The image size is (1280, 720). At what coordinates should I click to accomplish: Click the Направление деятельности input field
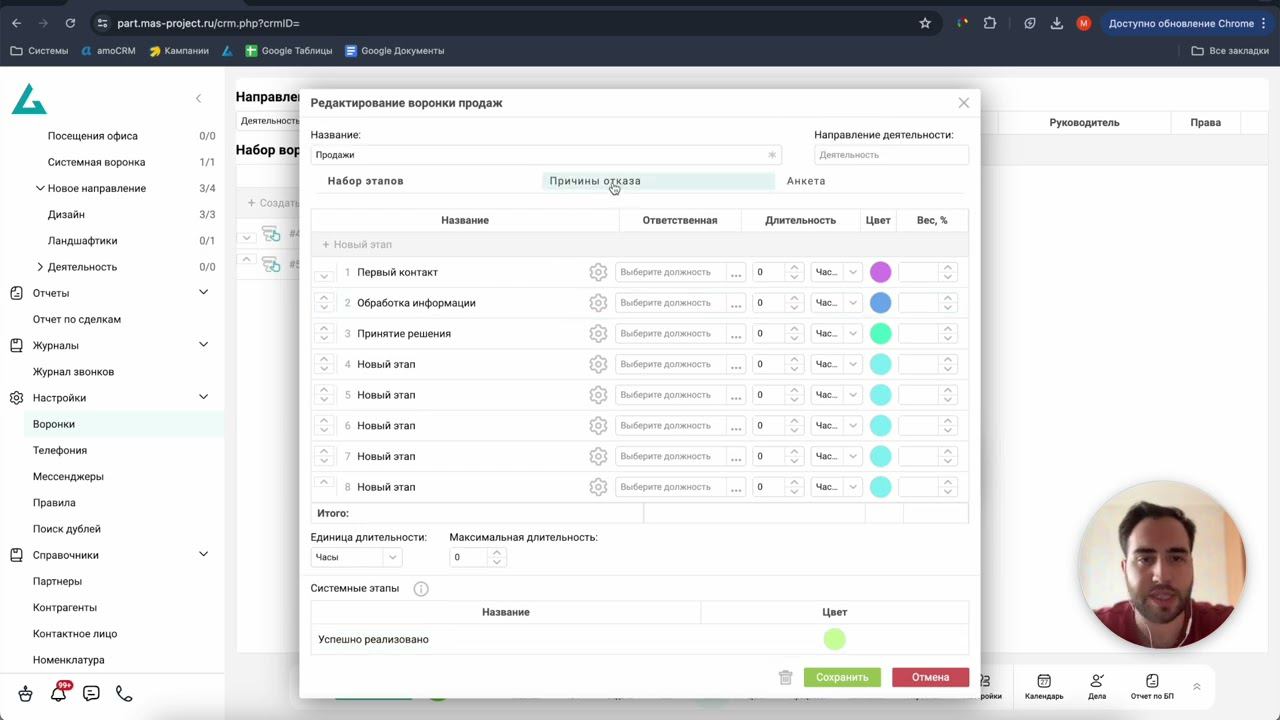(x=891, y=155)
